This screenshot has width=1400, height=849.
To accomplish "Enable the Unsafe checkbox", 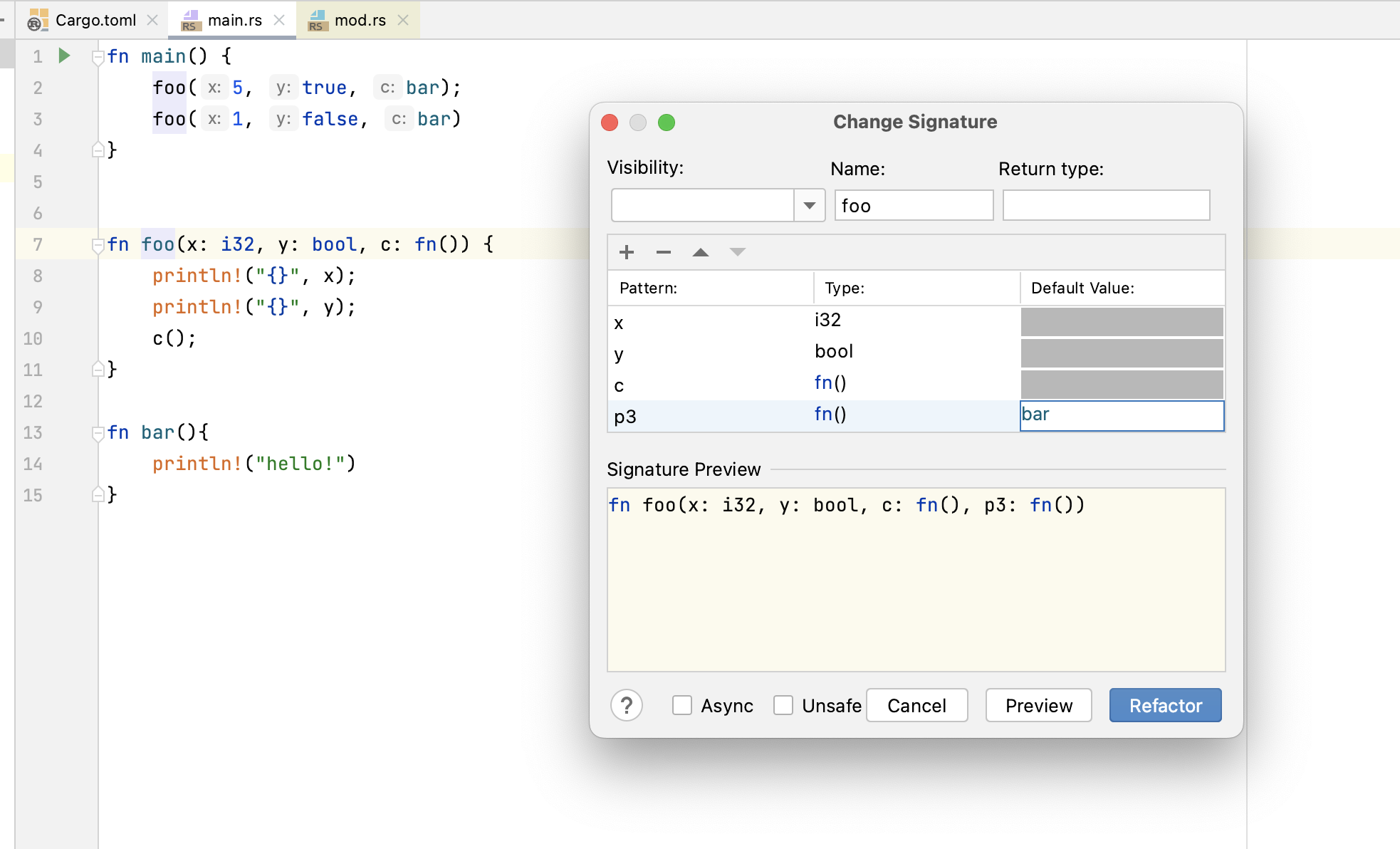I will pos(783,705).
